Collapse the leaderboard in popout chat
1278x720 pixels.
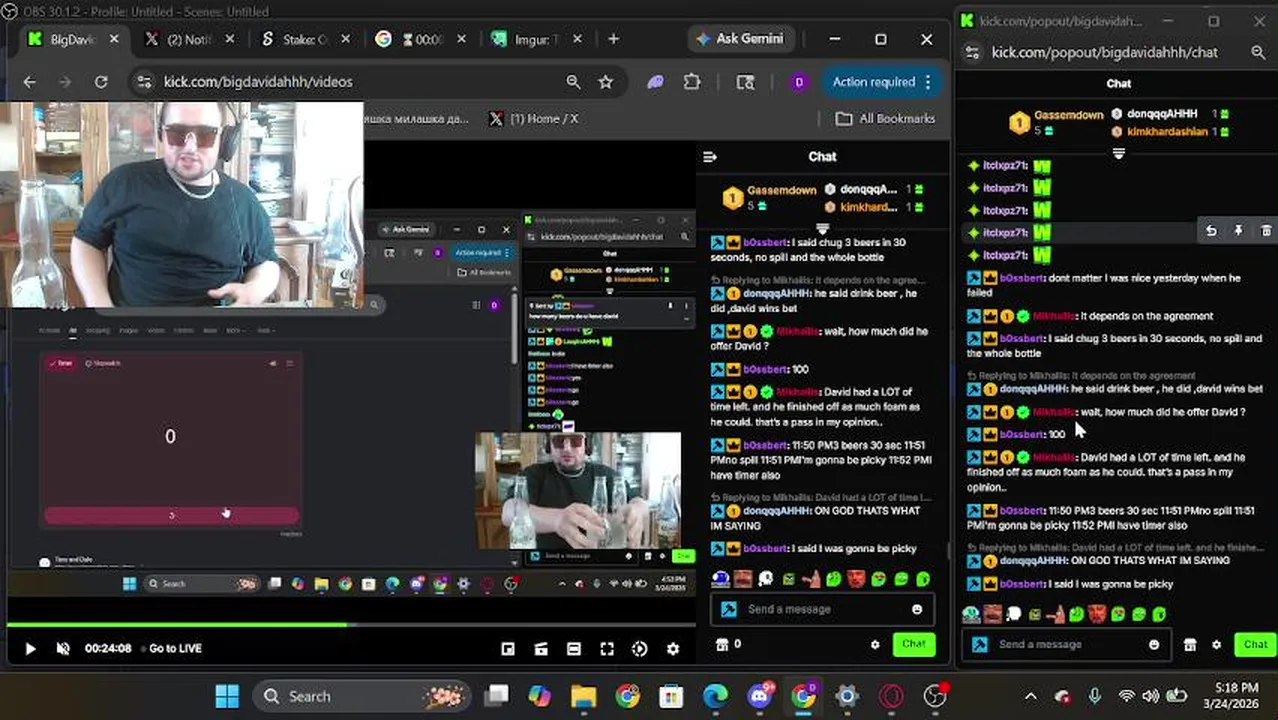click(1119, 153)
